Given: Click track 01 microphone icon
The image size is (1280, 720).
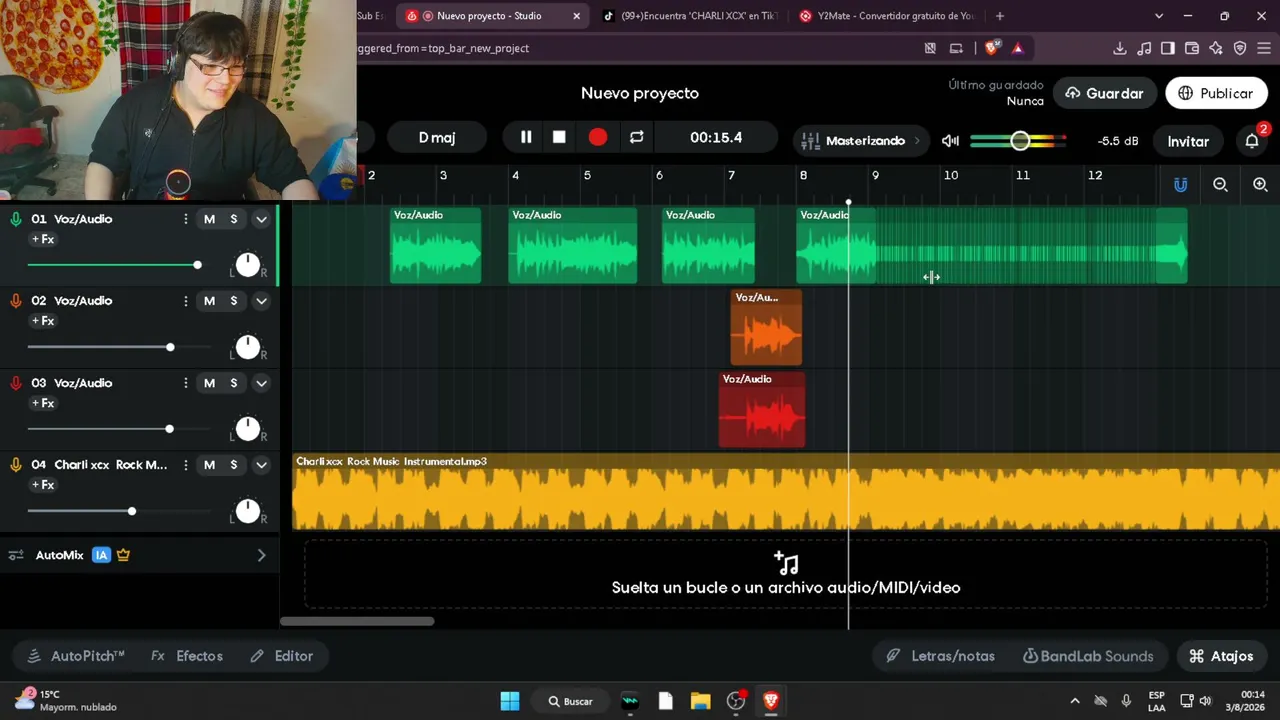Looking at the screenshot, I should point(15,219).
